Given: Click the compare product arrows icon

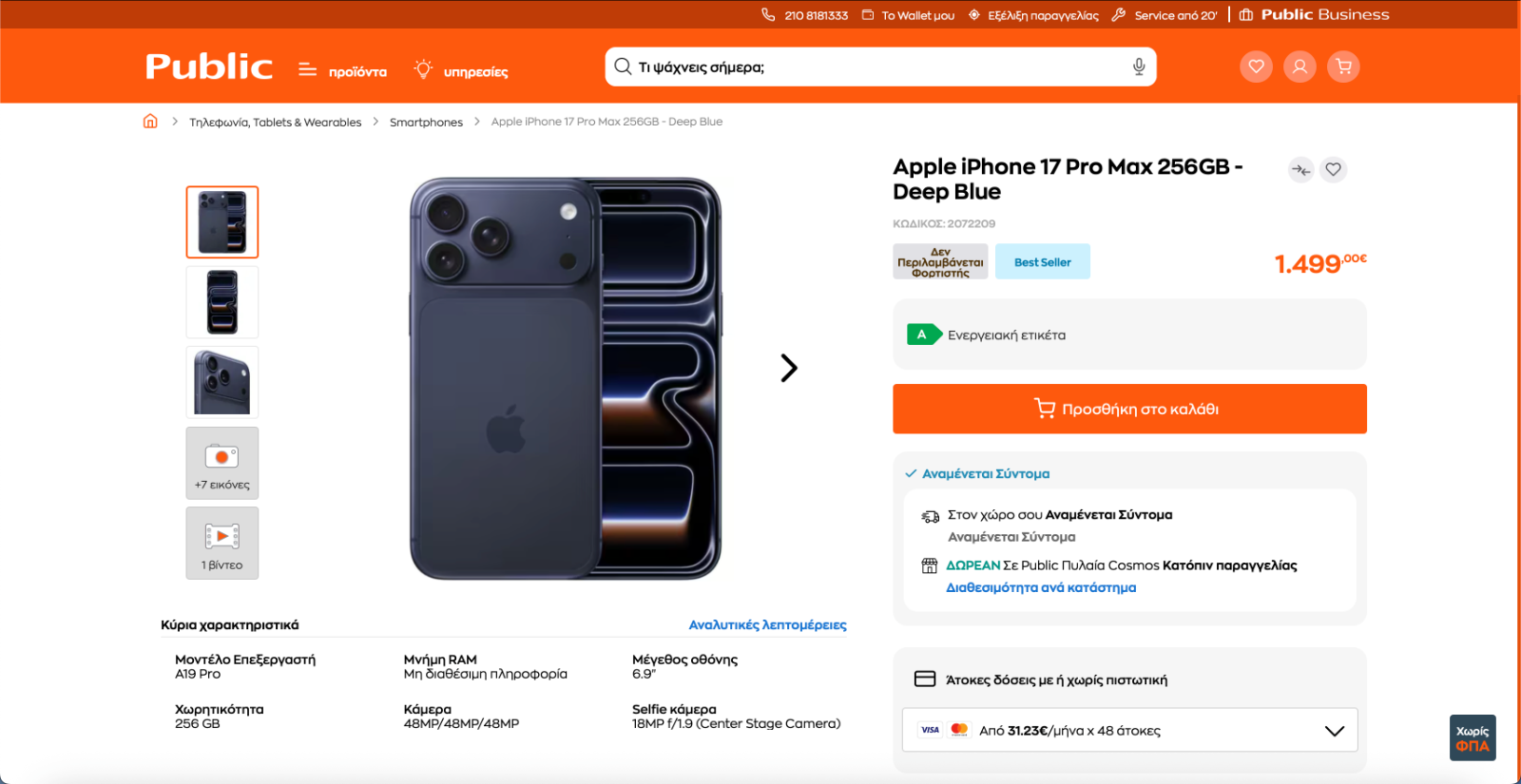Looking at the screenshot, I should click(x=1300, y=170).
